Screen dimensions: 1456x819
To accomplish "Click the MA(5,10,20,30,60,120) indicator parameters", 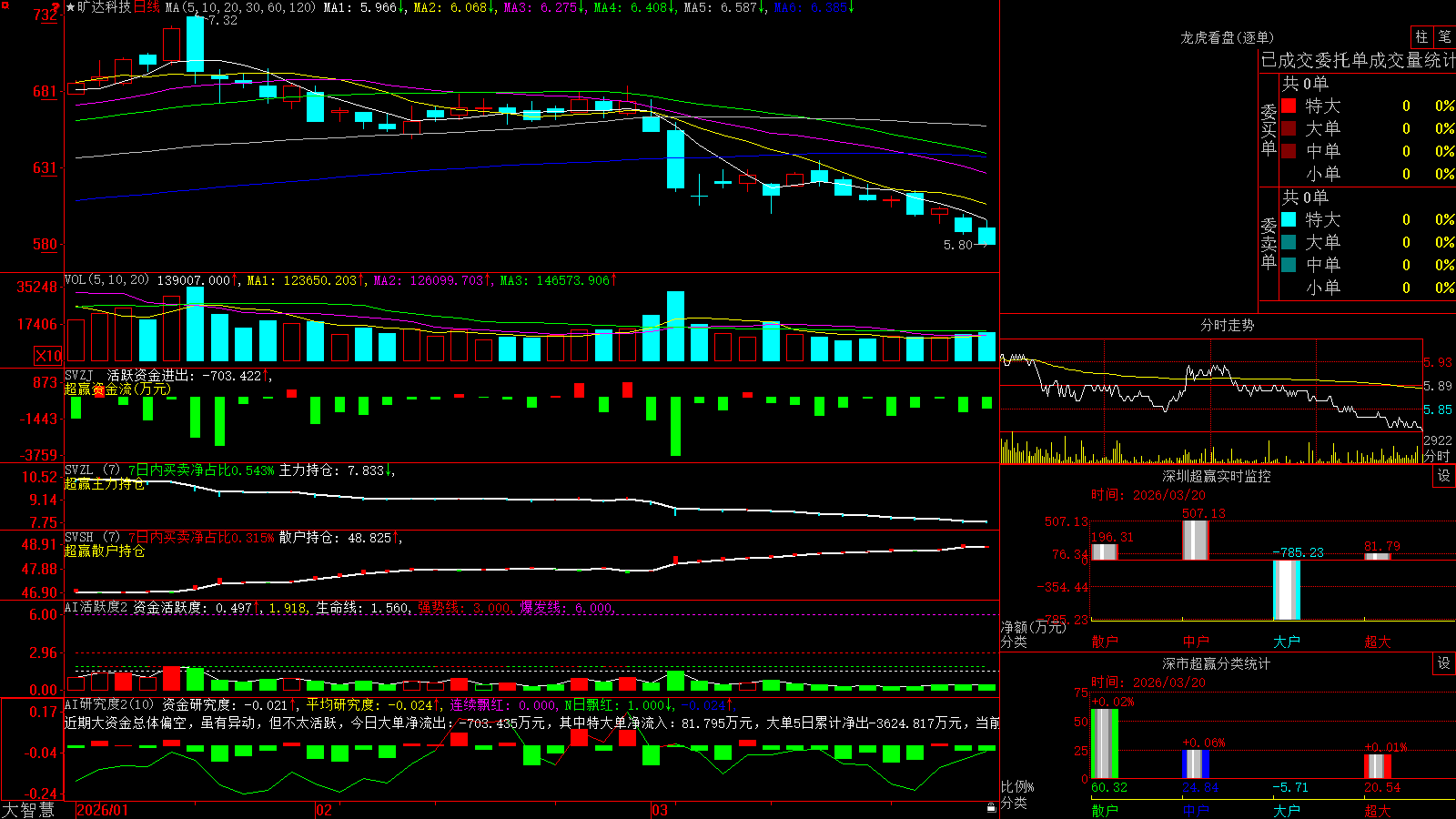I will coord(240,7).
